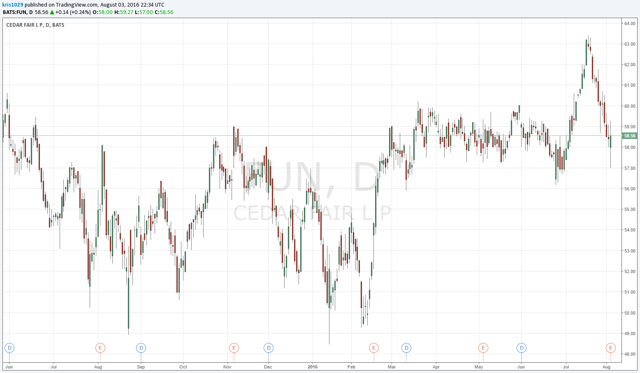Screen dimensions: 640x373
Task: Click the May label on time axis
Action: tap(479, 367)
